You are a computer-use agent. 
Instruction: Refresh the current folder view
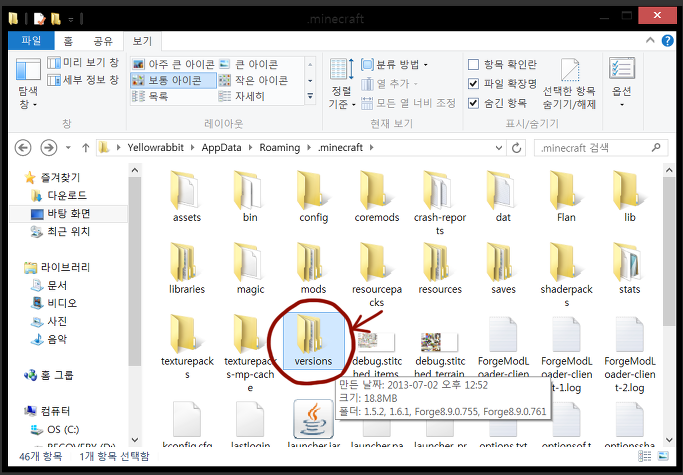pyautogui.click(x=516, y=148)
